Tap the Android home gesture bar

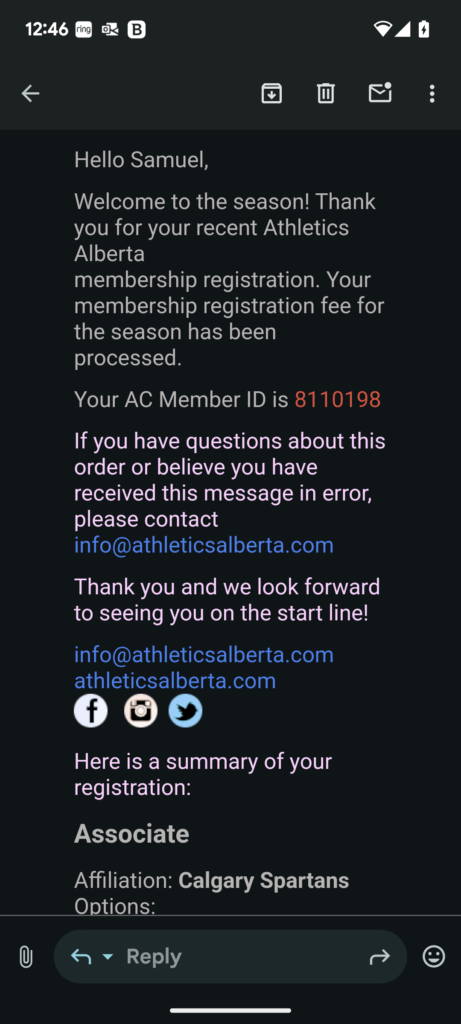pyautogui.click(x=230, y=1010)
